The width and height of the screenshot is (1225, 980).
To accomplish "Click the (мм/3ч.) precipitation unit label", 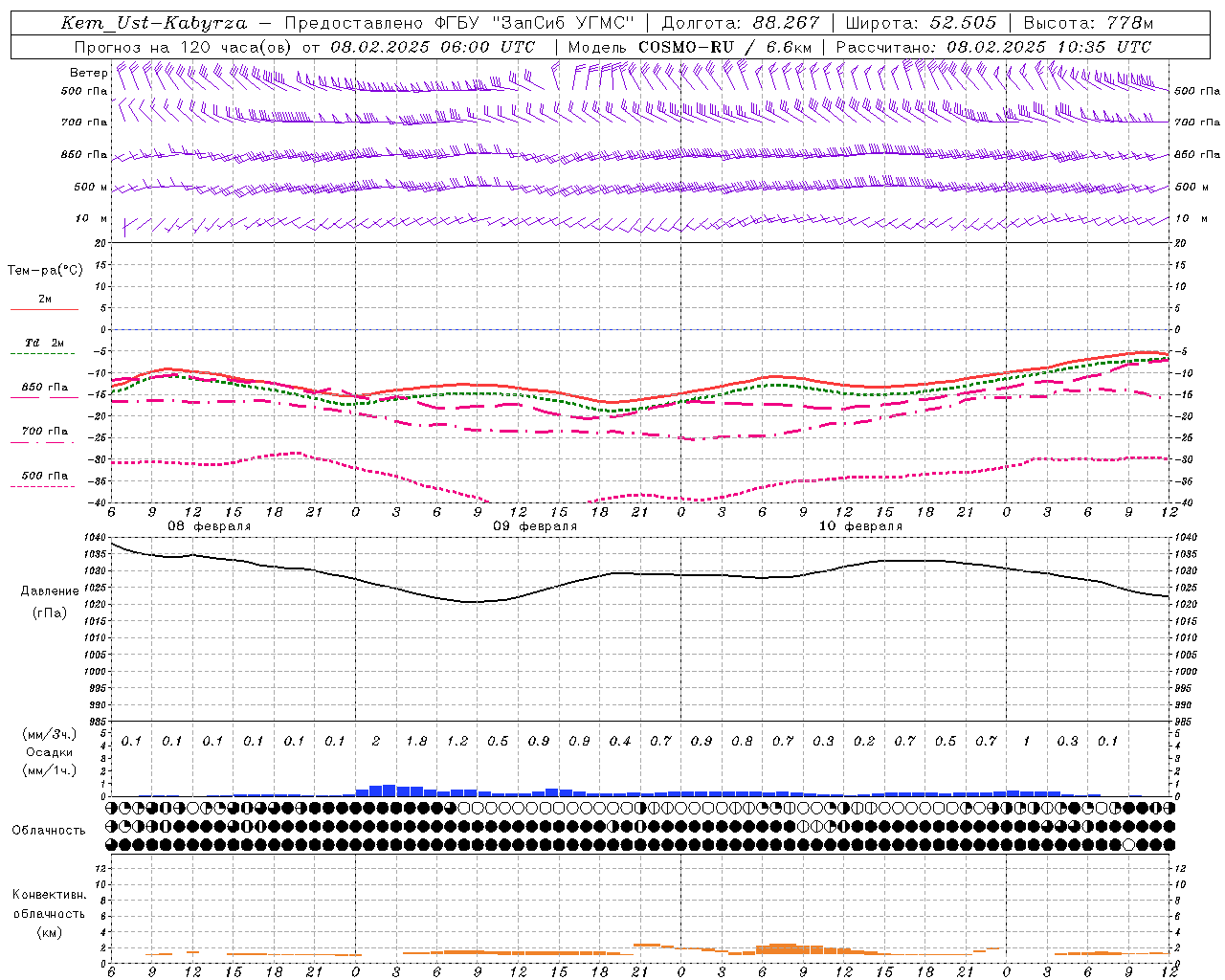I will [49, 734].
